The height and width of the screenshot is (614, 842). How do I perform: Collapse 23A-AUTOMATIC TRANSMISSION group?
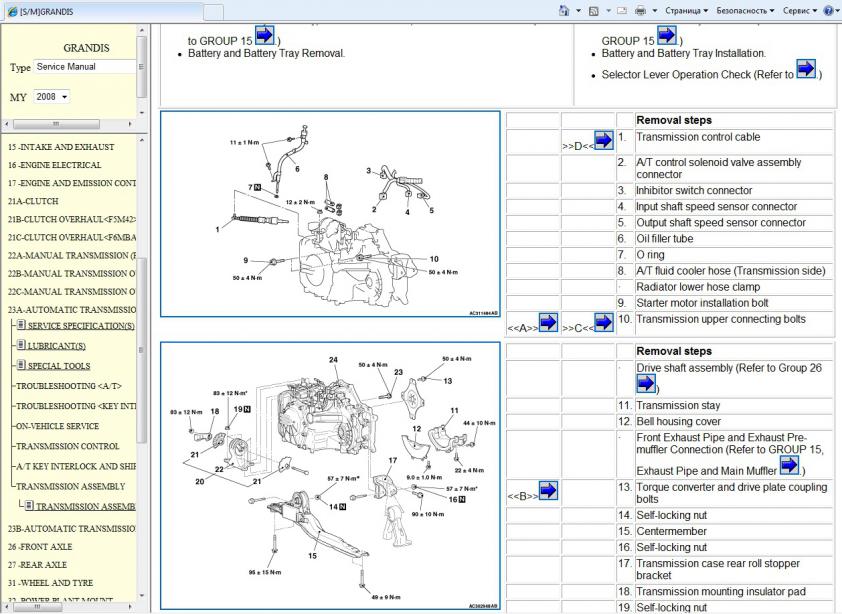(x=71, y=309)
